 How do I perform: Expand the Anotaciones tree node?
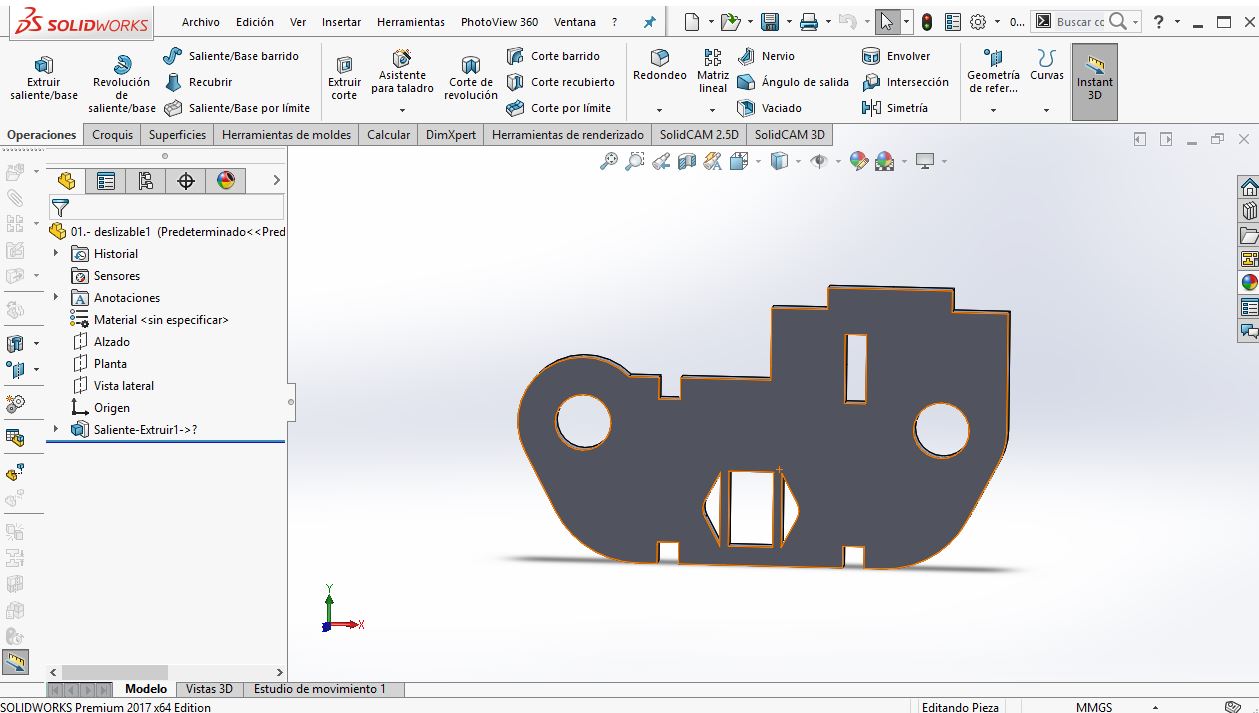56,298
